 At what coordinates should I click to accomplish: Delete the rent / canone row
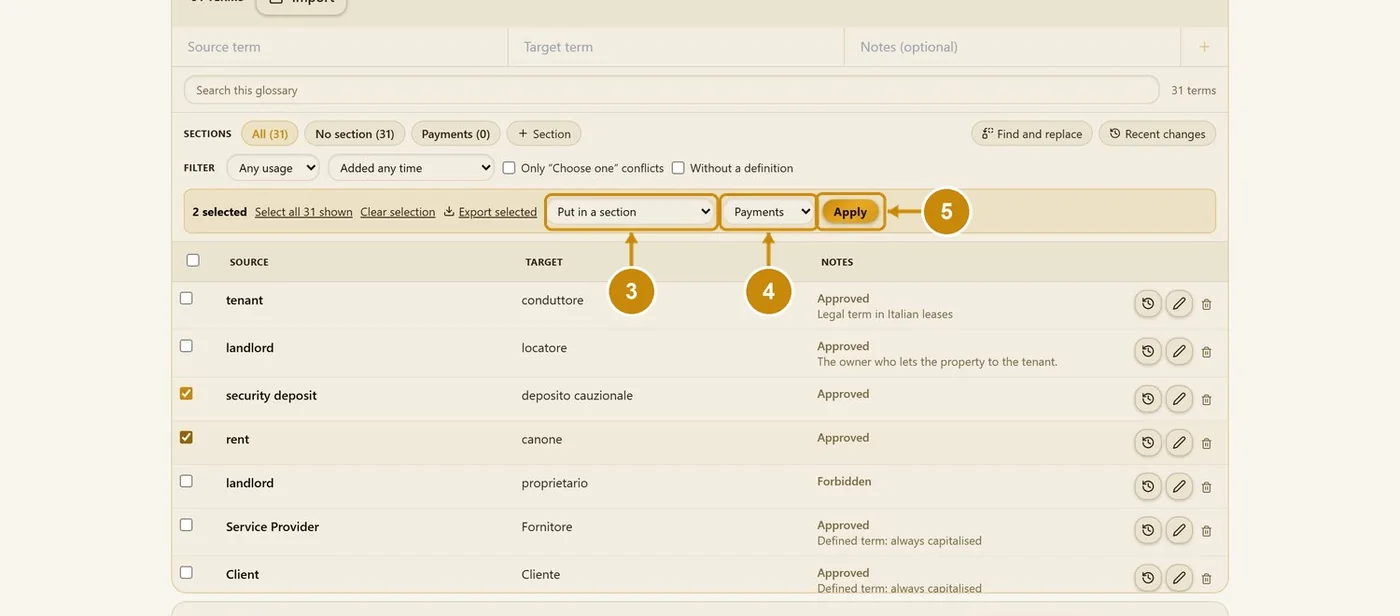pos(1206,443)
